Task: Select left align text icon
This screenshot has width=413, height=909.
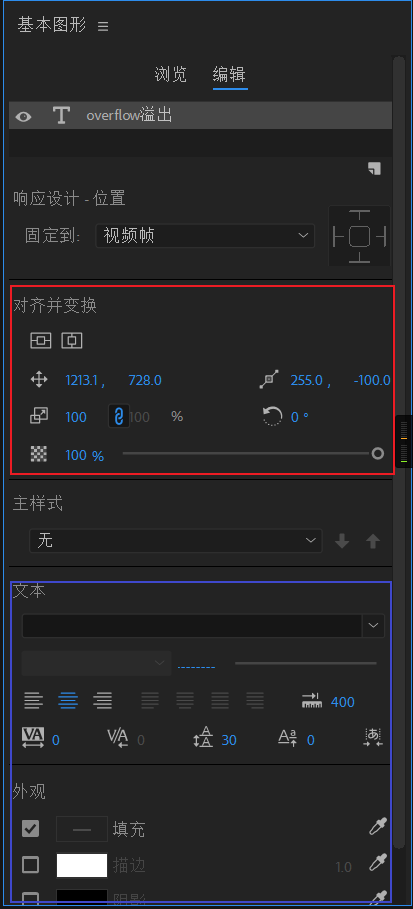Action: 34,701
